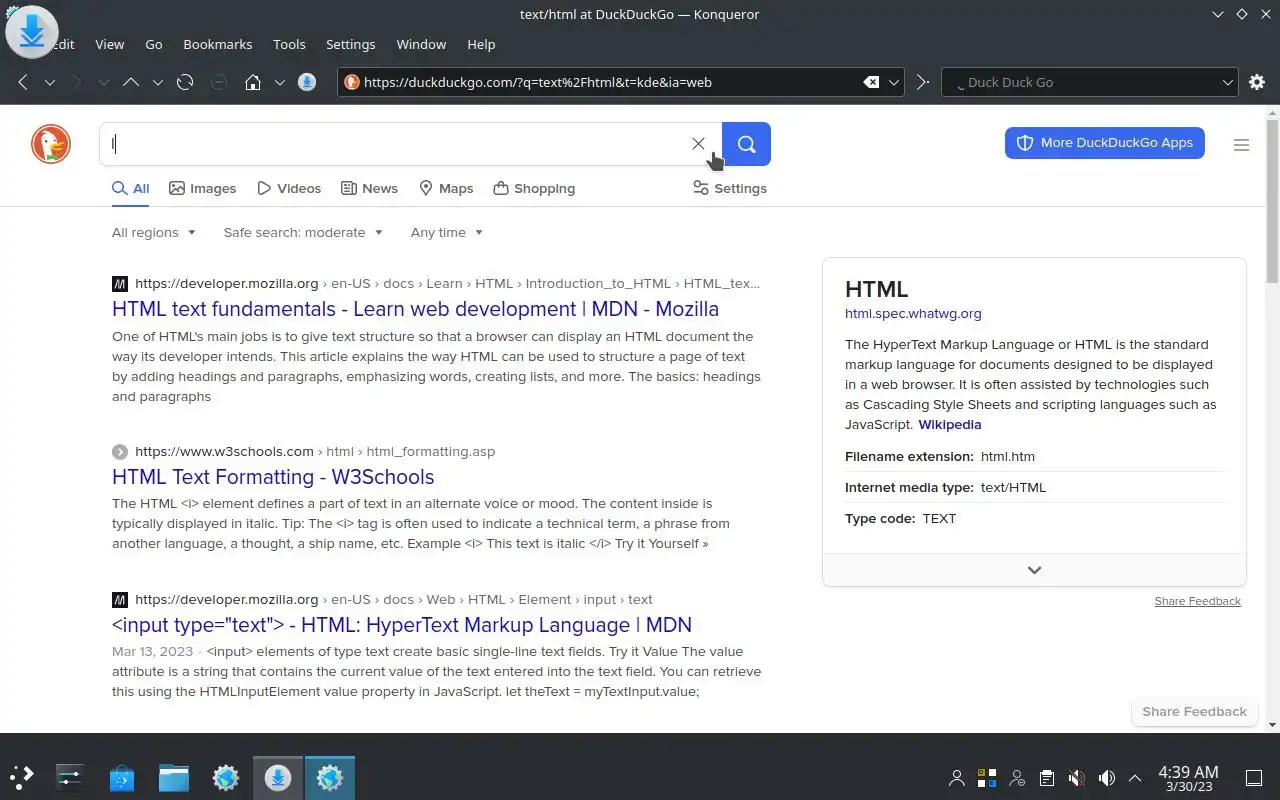Image resolution: width=1280 pixels, height=800 pixels.
Task: Open HTML Text Formatting - W3Schools result
Action: 273,477
